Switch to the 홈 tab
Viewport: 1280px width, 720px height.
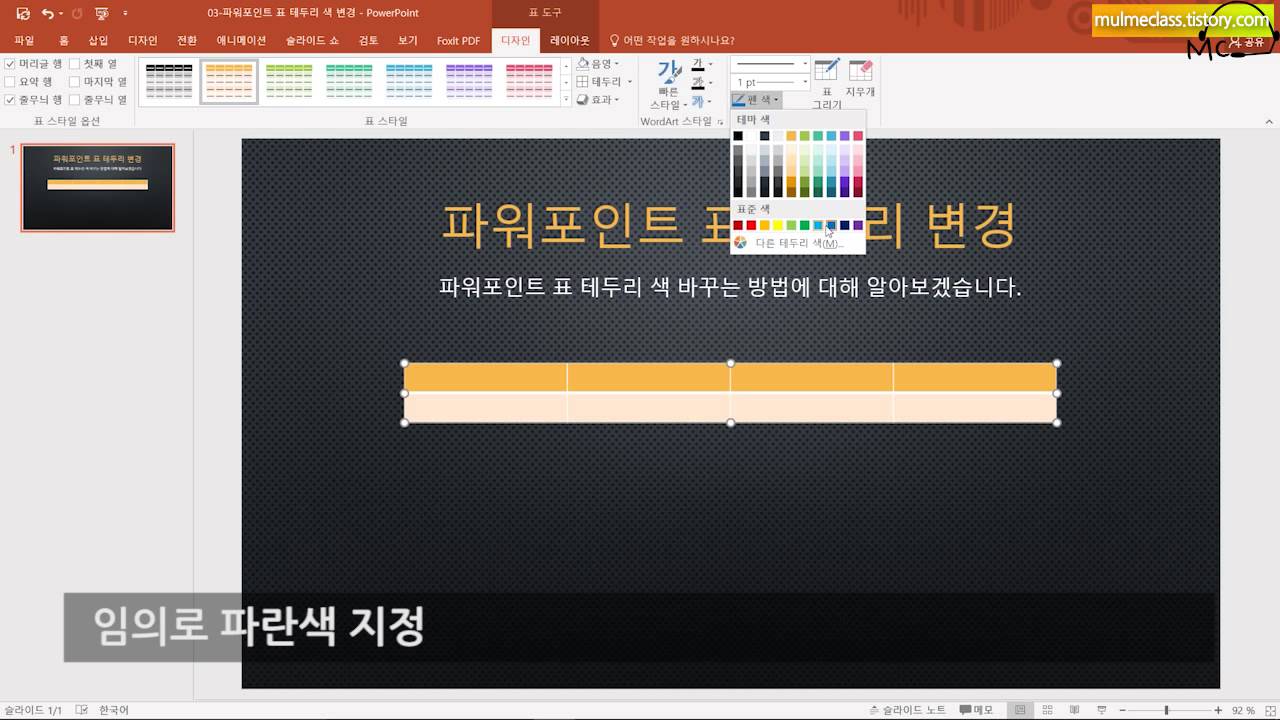[x=64, y=41]
